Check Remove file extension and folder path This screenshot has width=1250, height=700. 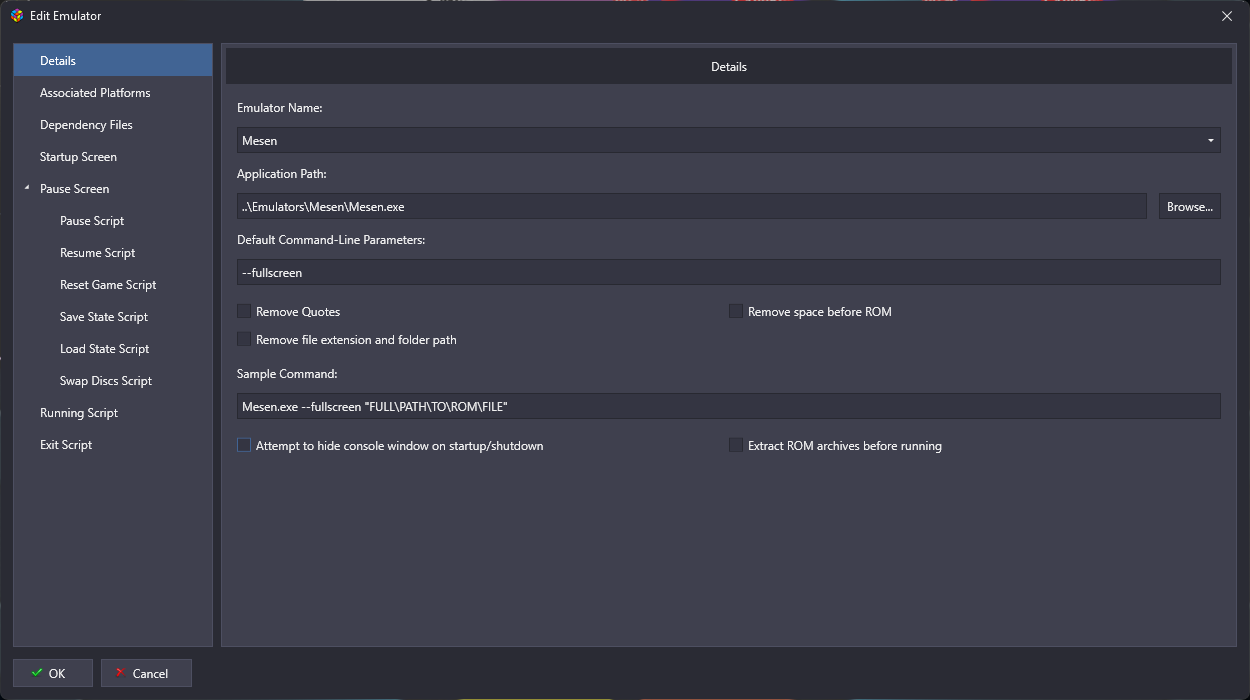(x=244, y=340)
